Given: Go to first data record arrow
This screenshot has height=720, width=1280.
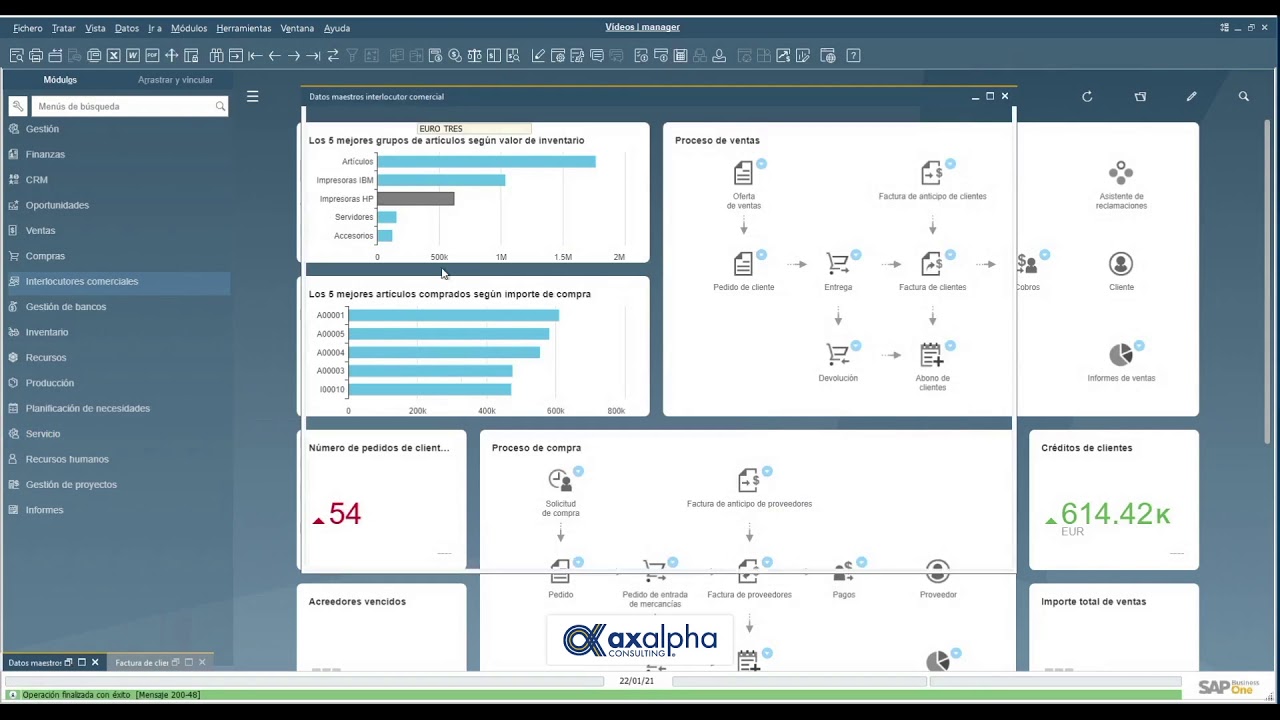Looking at the screenshot, I should [x=255, y=56].
